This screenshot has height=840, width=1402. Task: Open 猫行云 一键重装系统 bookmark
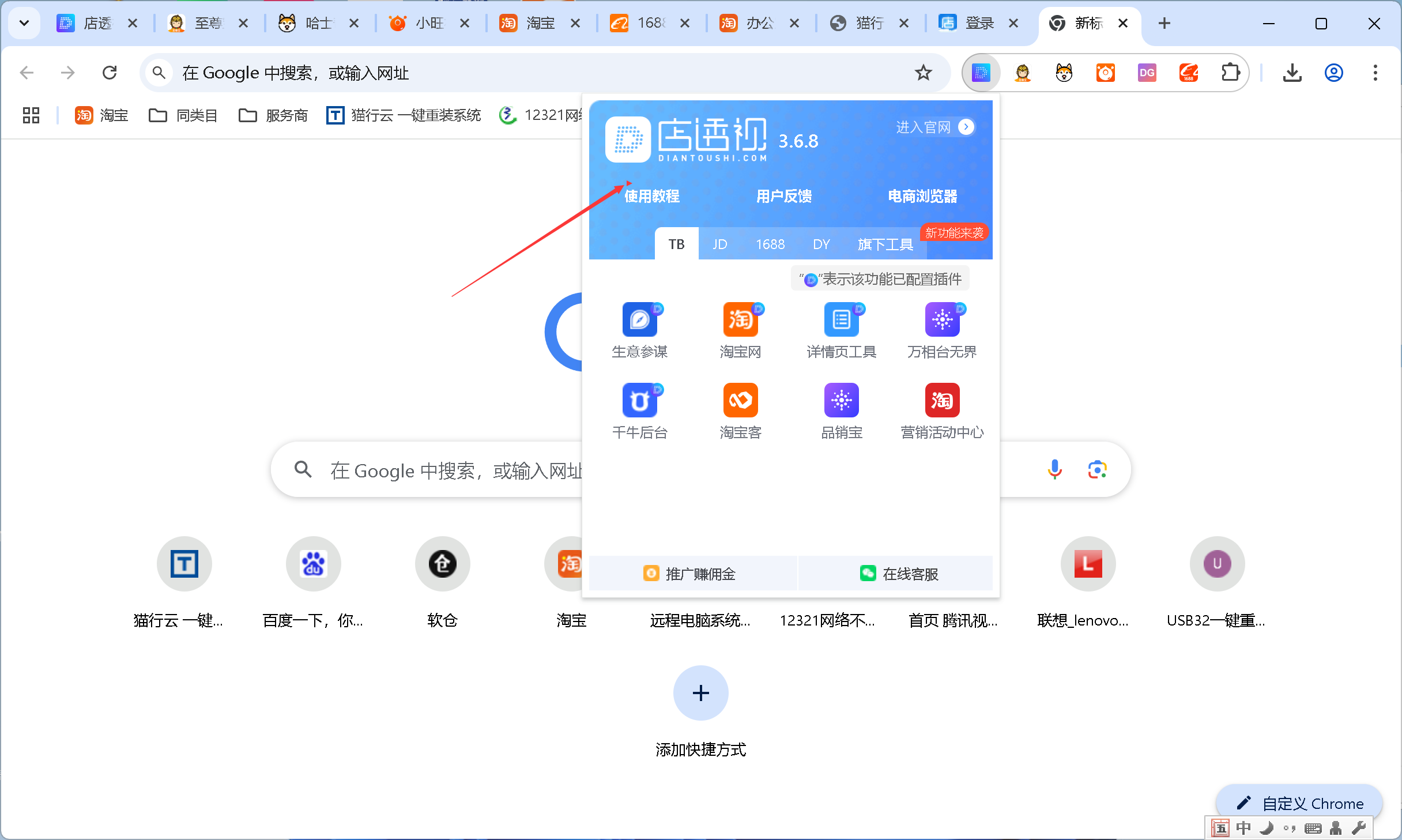coord(404,115)
